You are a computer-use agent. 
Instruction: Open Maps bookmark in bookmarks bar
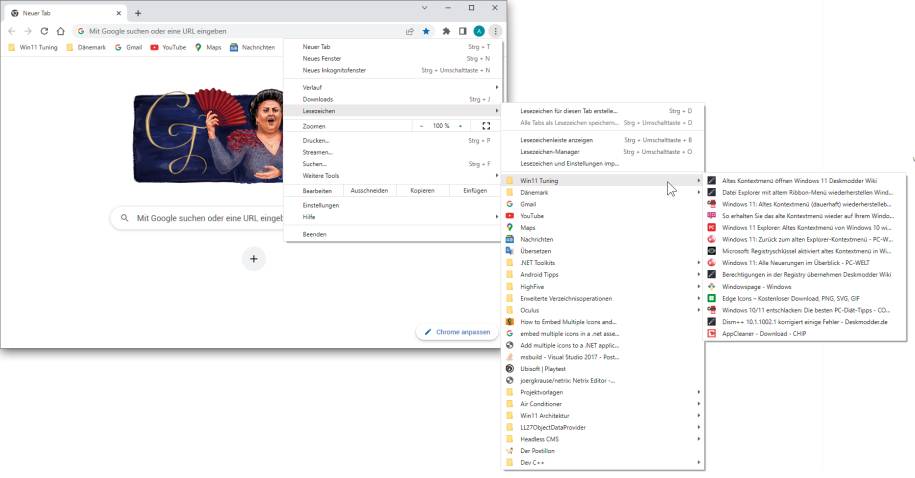tap(208, 47)
